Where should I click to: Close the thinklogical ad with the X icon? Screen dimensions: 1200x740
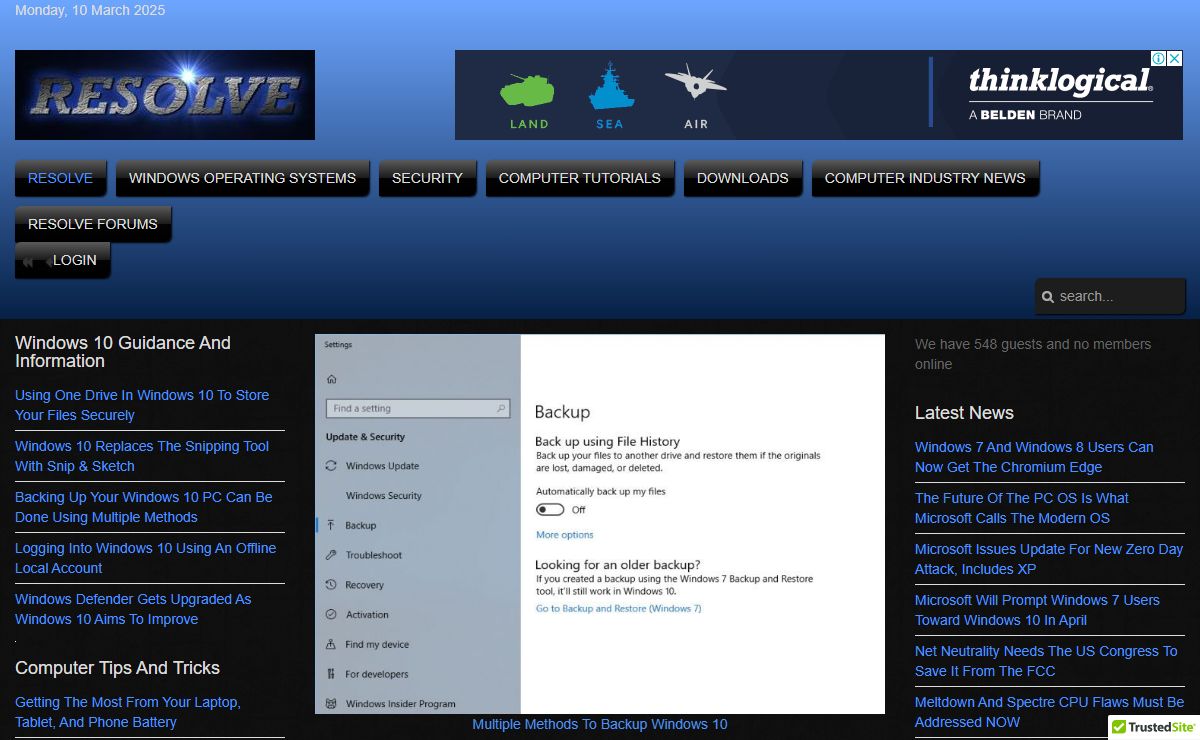click(x=1175, y=59)
